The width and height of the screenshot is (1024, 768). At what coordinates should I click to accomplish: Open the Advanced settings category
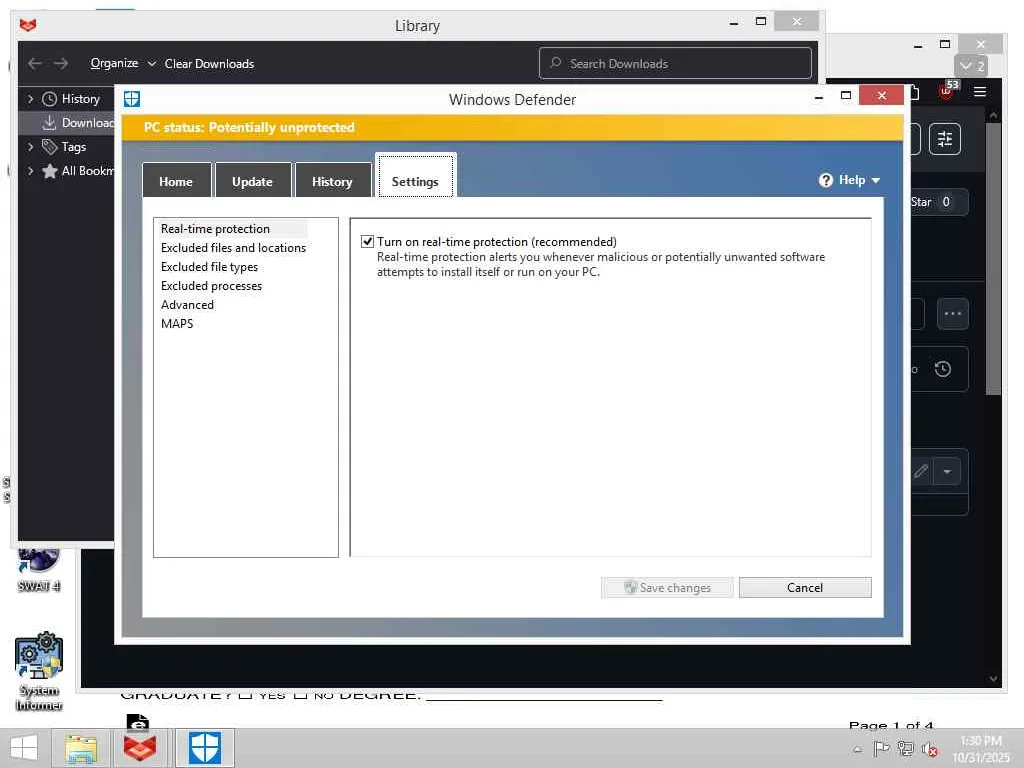(187, 304)
